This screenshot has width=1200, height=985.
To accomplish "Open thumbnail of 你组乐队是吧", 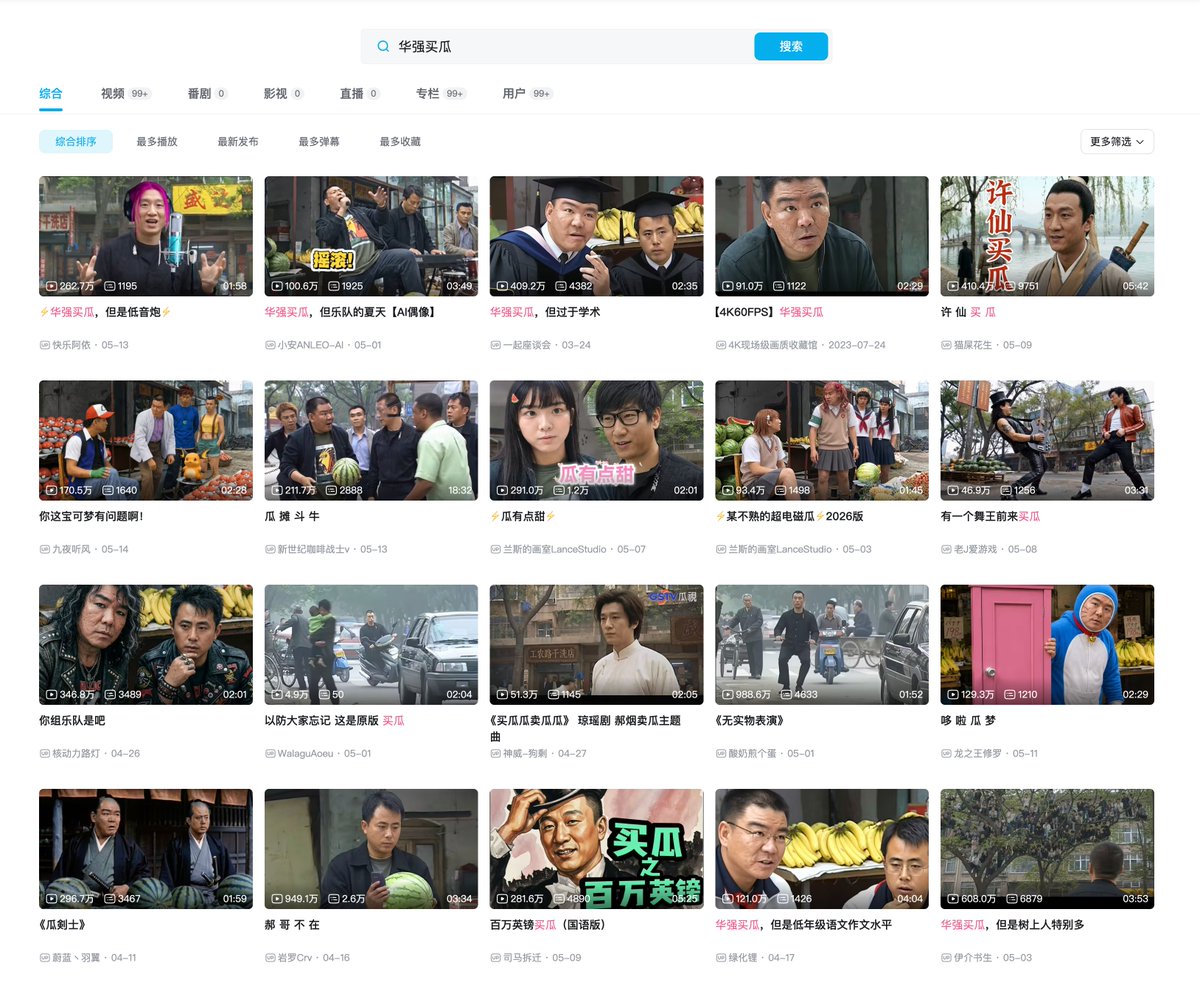I will 146,645.
